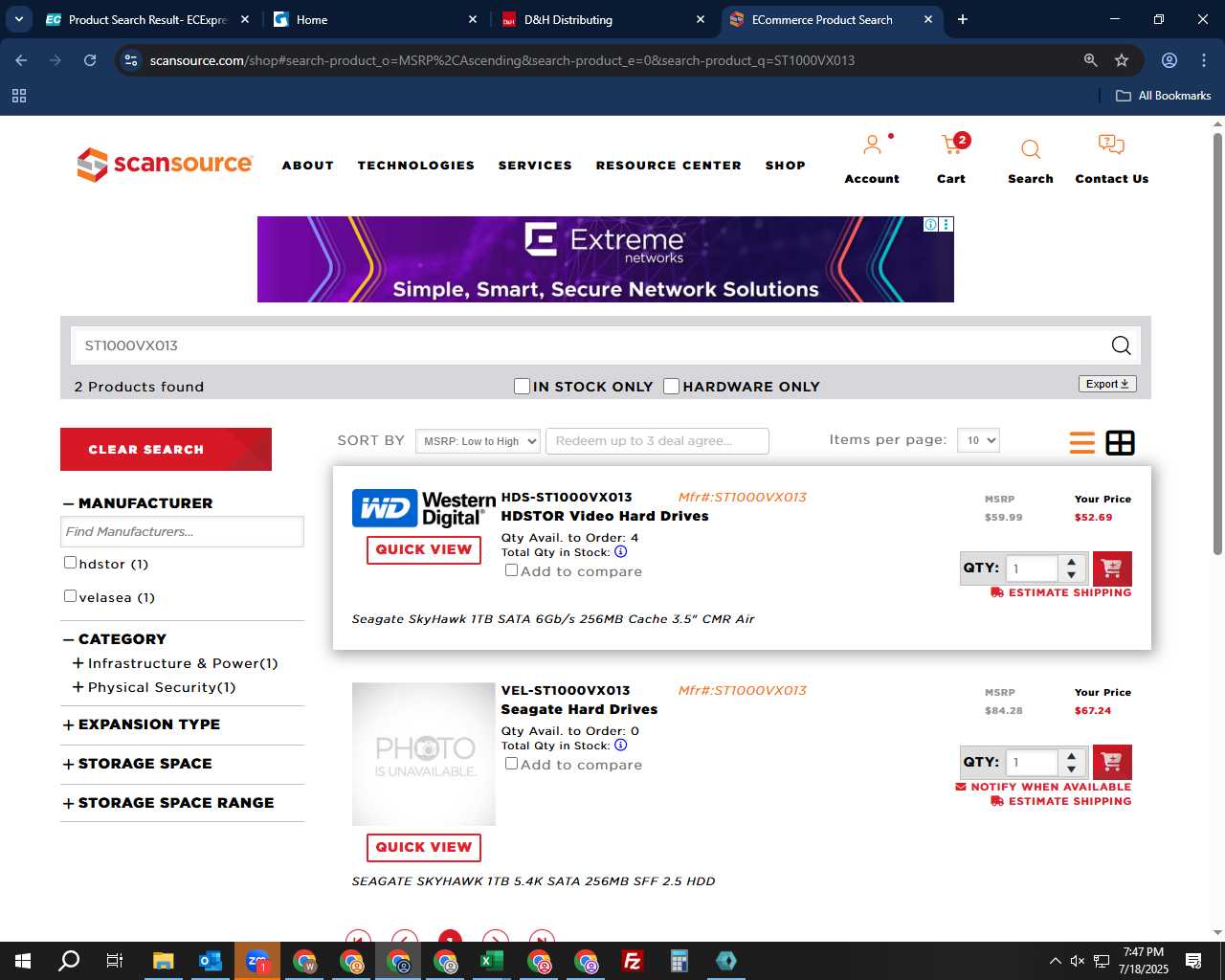
Task: Click the Export button
Action: point(1107,384)
